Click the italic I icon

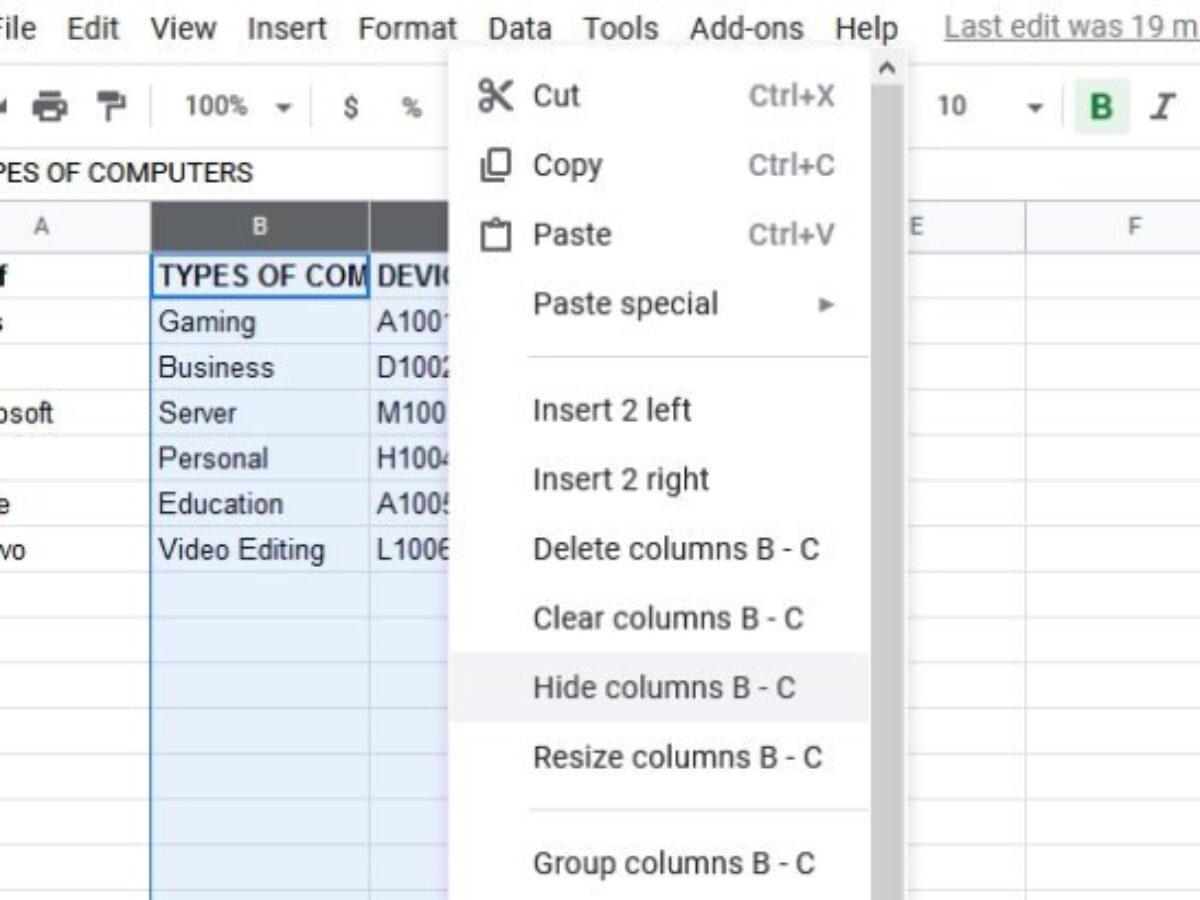pyautogui.click(x=1162, y=106)
